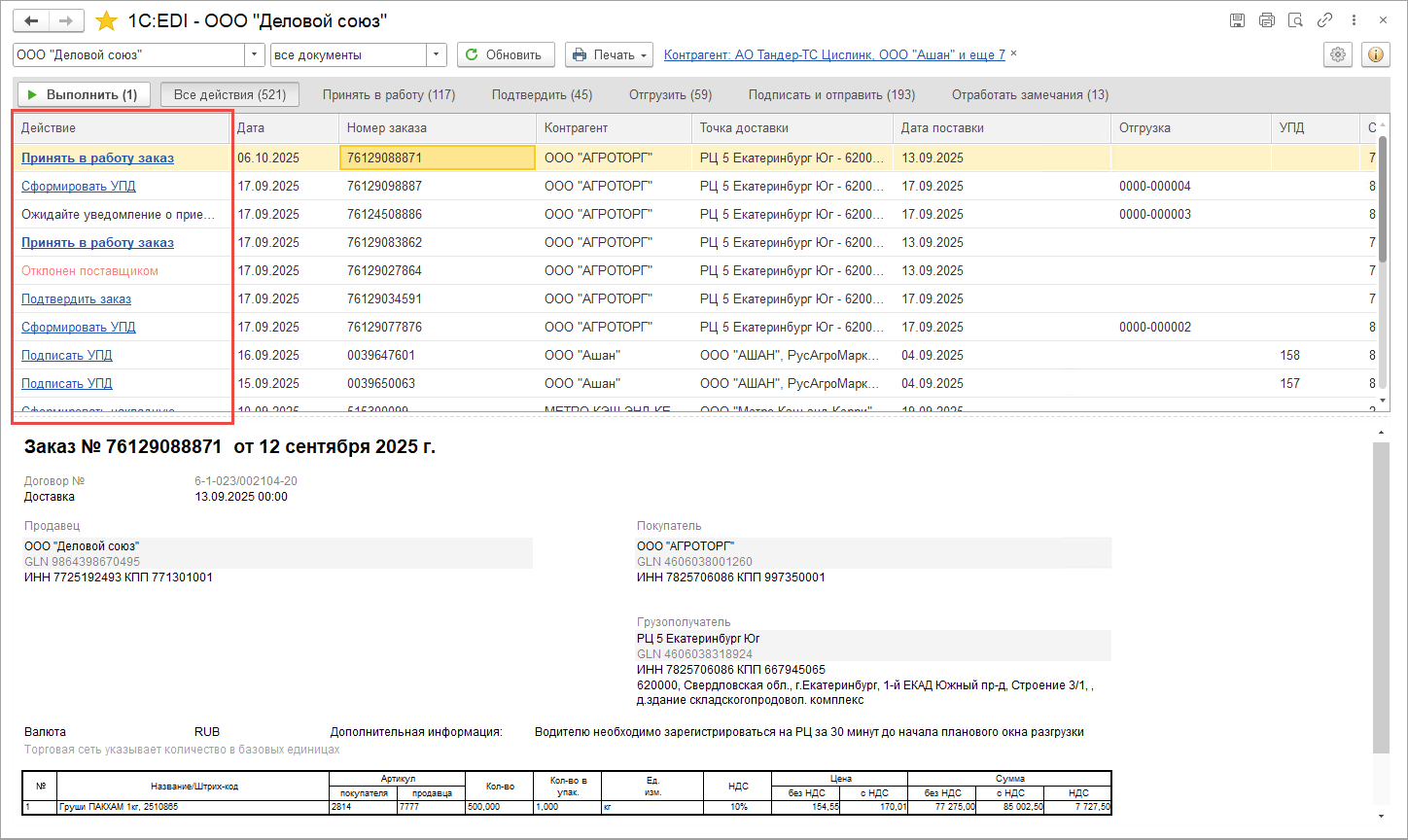Select the "Подписать и отправить (193)" tab
The height and width of the screenshot is (840, 1408).
[x=831, y=95]
